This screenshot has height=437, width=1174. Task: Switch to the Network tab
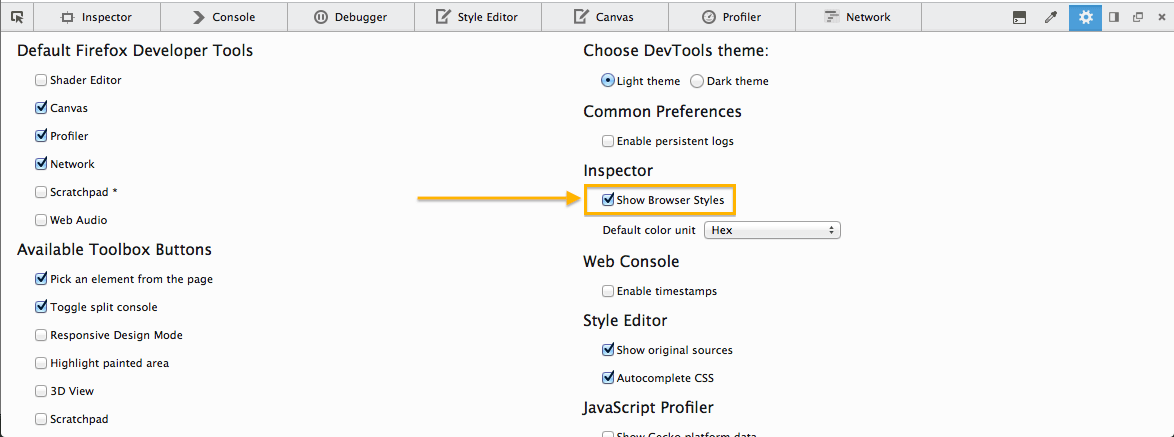click(x=857, y=17)
